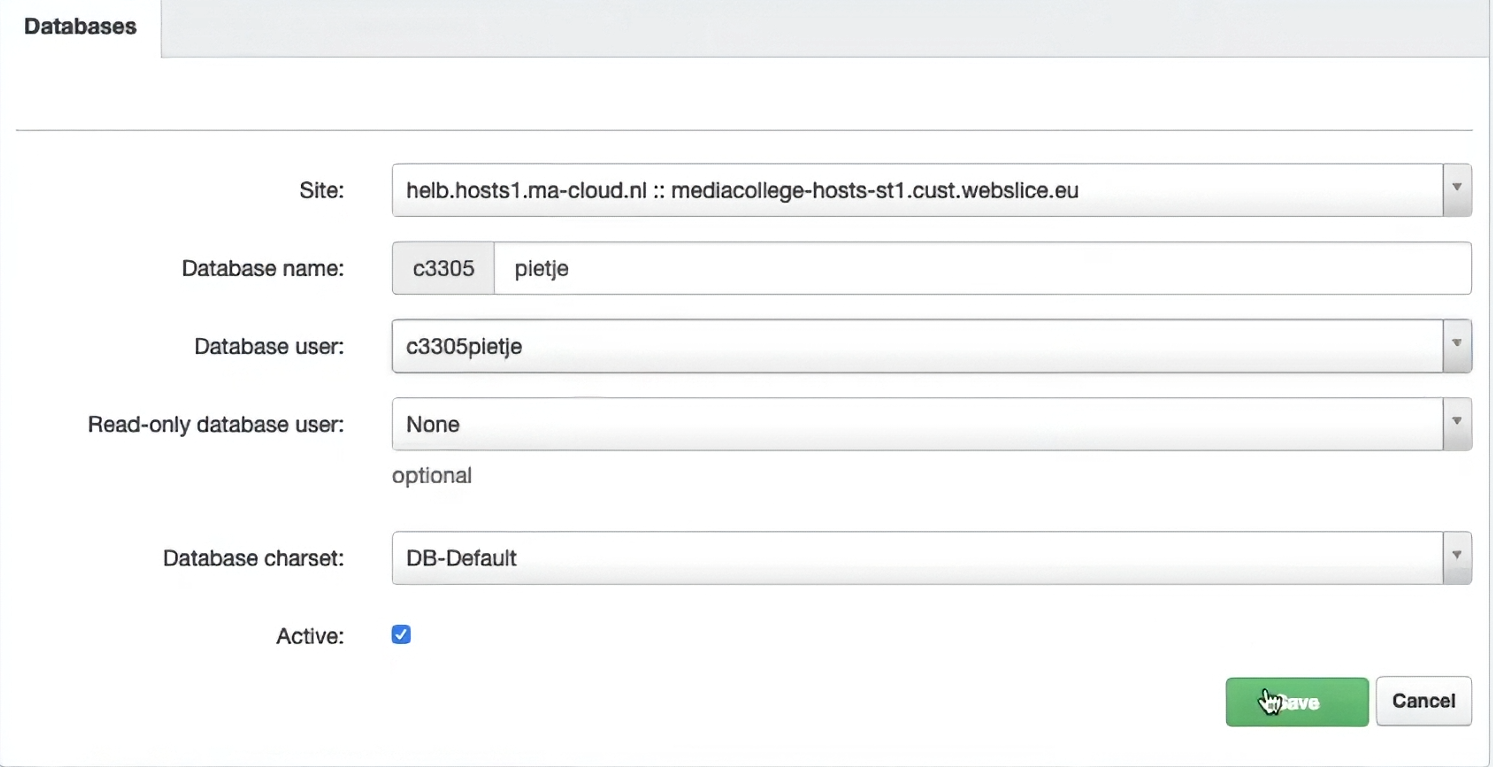Click the Site dropdown arrow
Image resolution: width=1493 pixels, height=767 pixels.
coord(1457,190)
